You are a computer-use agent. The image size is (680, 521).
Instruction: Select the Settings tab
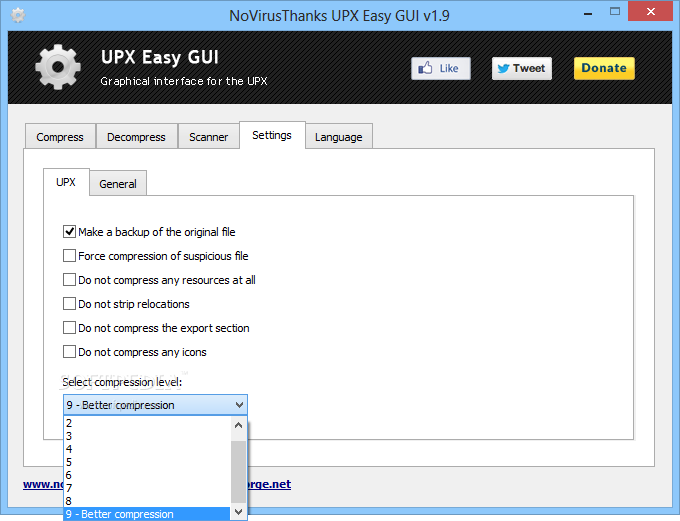pyautogui.click(x=272, y=135)
